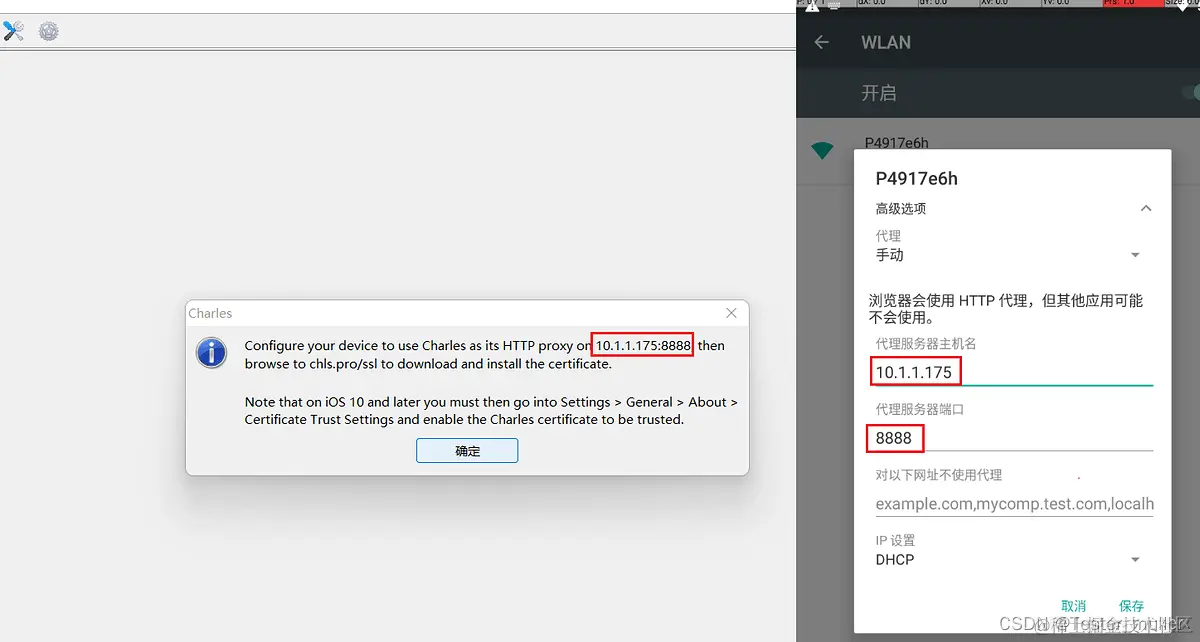
Task: Select the P4917e6h network entry
Action: coord(998,144)
